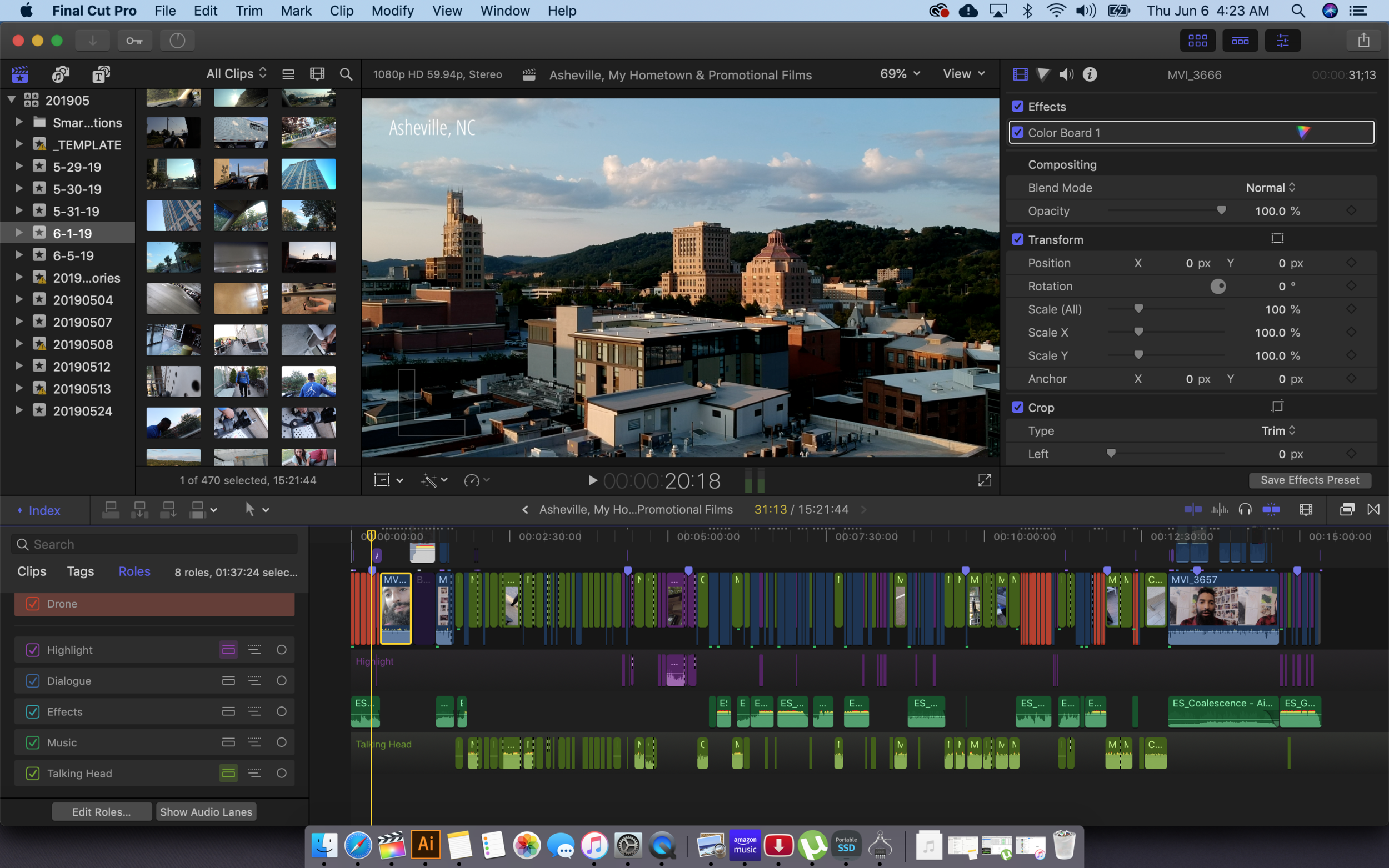Switch to the Audio inspector icon

pyautogui.click(x=1066, y=74)
